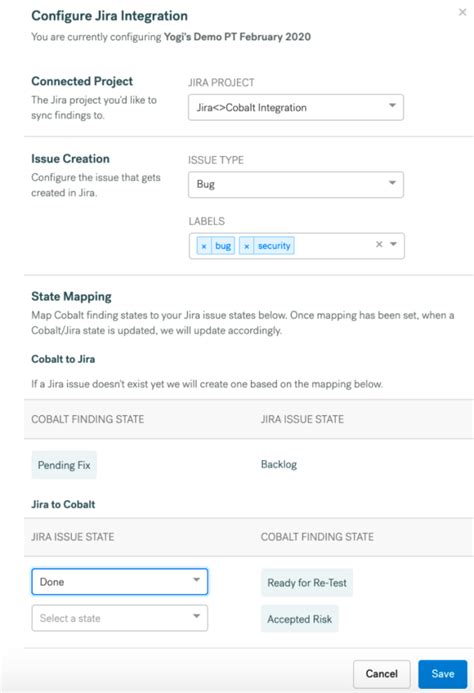Click the Backlog Jira issue state
The image size is (474, 693).
[279, 465]
